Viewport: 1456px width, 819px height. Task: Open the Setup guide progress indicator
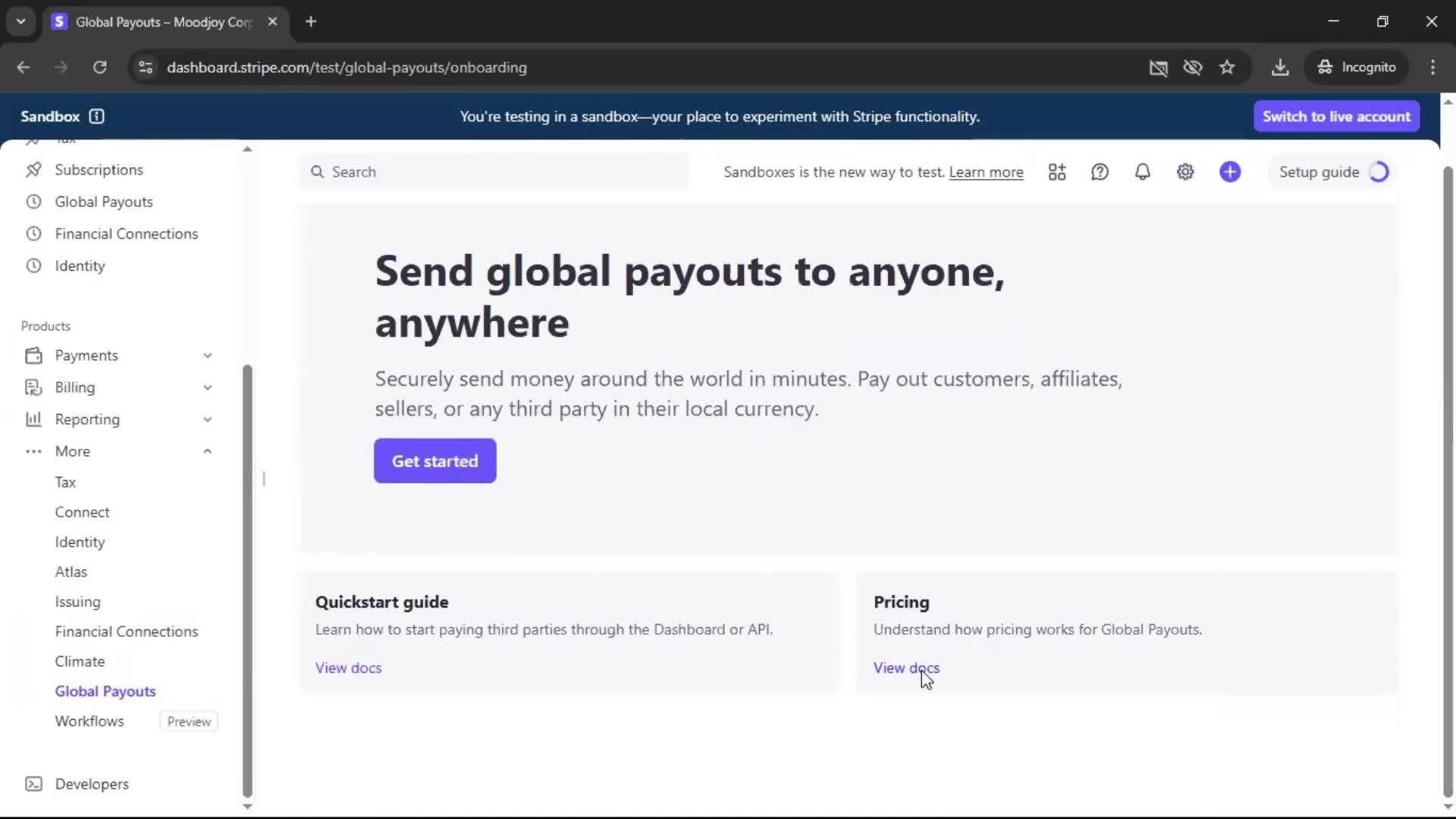coord(1333,172)
